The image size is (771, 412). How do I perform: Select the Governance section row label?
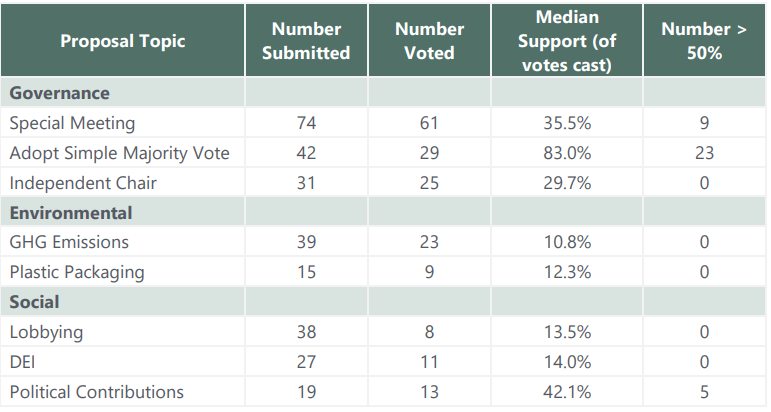tap(60, 93)
